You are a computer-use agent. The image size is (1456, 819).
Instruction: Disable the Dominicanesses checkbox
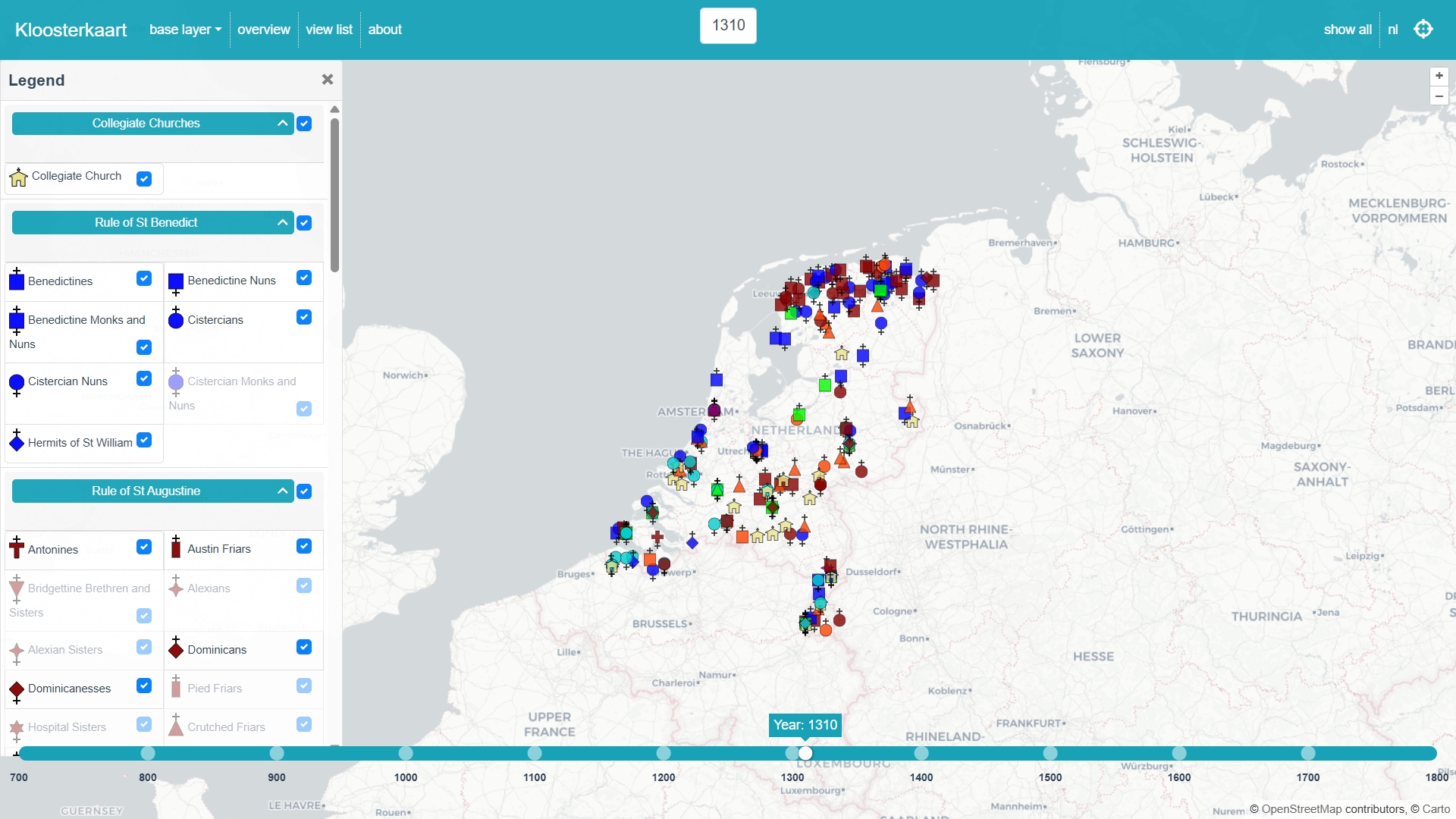click(144, 686)
